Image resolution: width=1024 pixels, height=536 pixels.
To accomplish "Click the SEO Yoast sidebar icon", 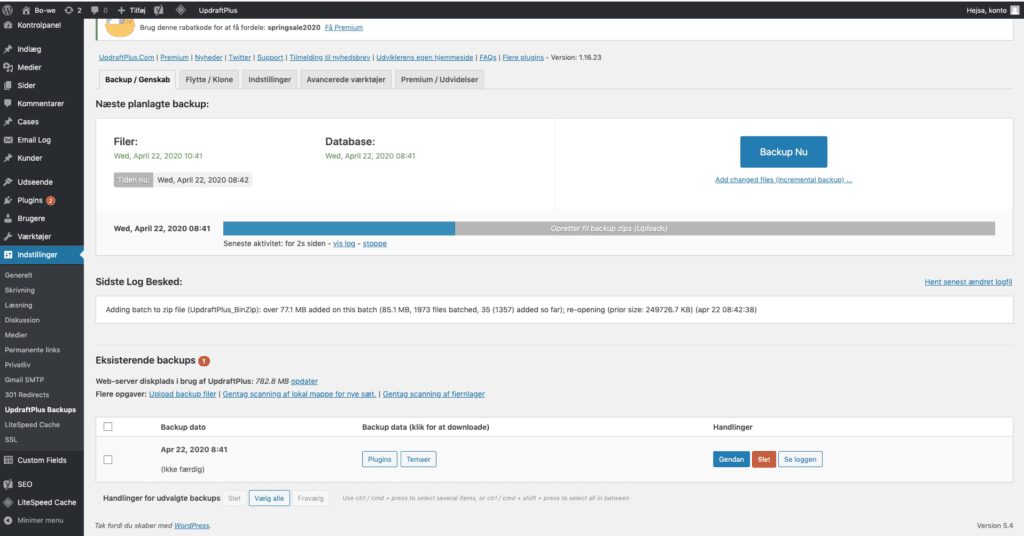I will pyautogui.click(x=8, y=484).
